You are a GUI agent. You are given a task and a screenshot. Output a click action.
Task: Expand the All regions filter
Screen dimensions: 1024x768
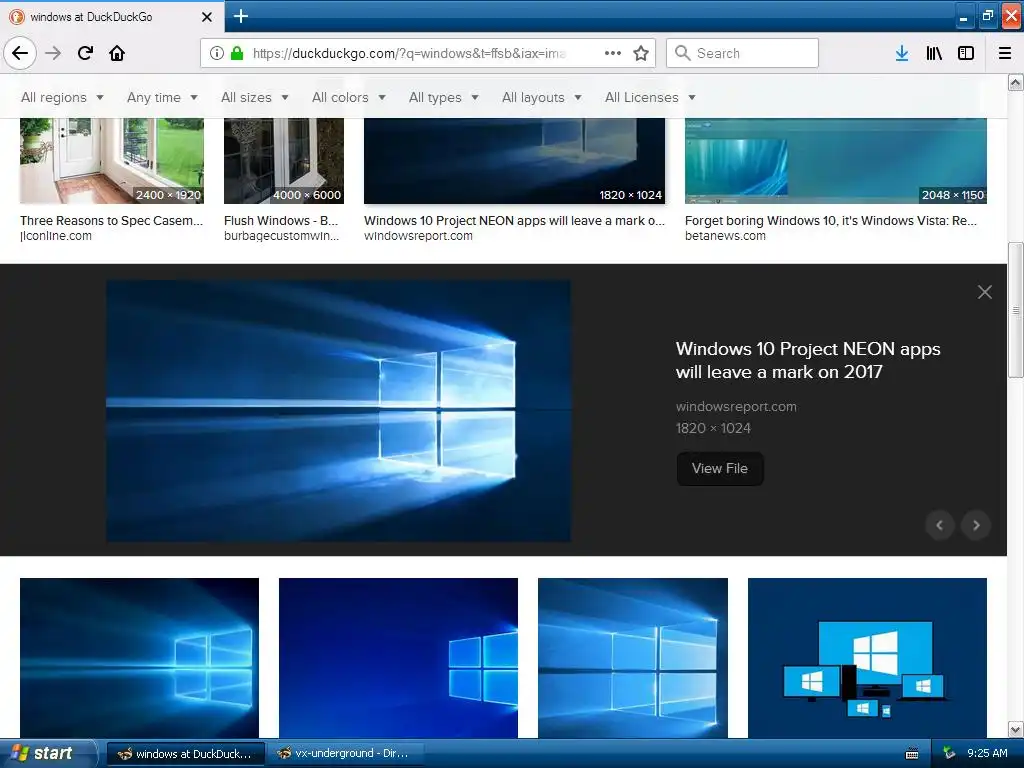[x=62, y=97]
